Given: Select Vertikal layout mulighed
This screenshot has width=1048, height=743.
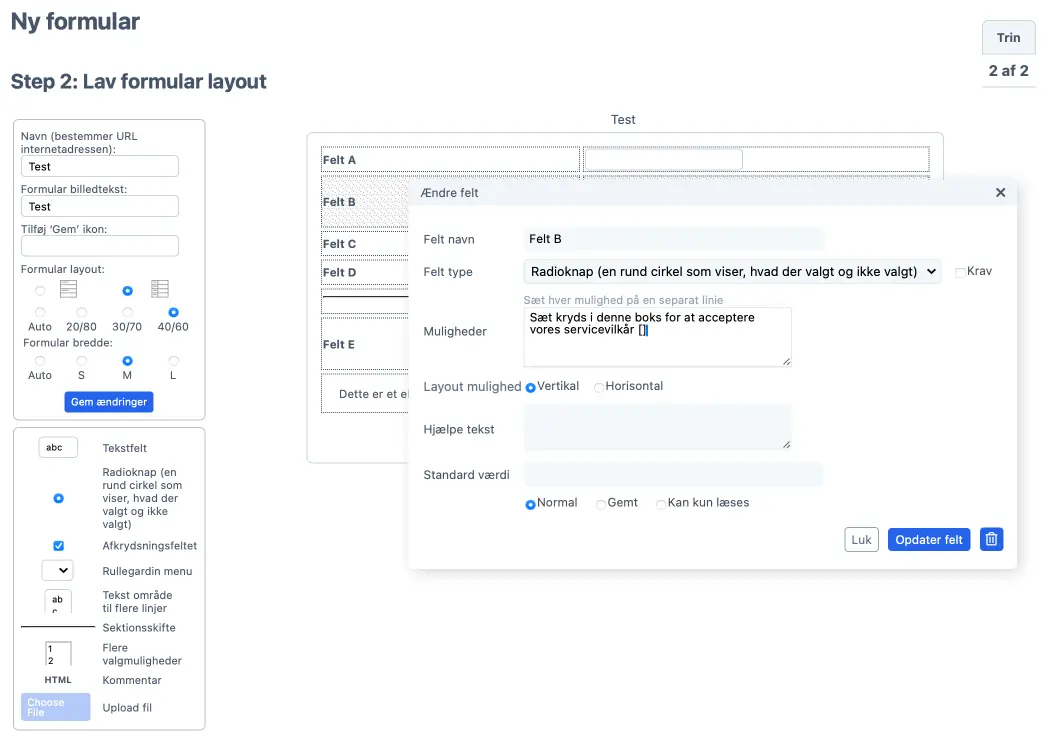Looking at the screenshot, I should (531, 388).
